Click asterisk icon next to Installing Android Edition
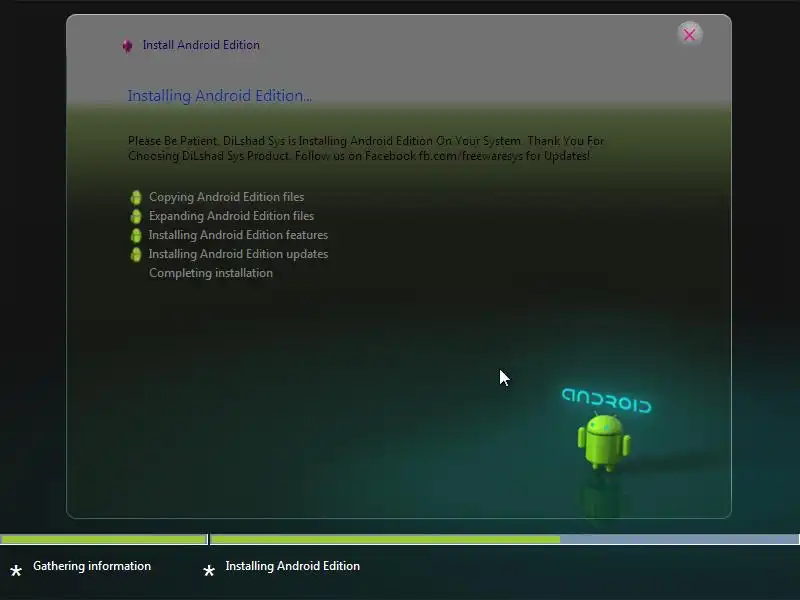Screen dimensions: 800x600 pos(209,570)
